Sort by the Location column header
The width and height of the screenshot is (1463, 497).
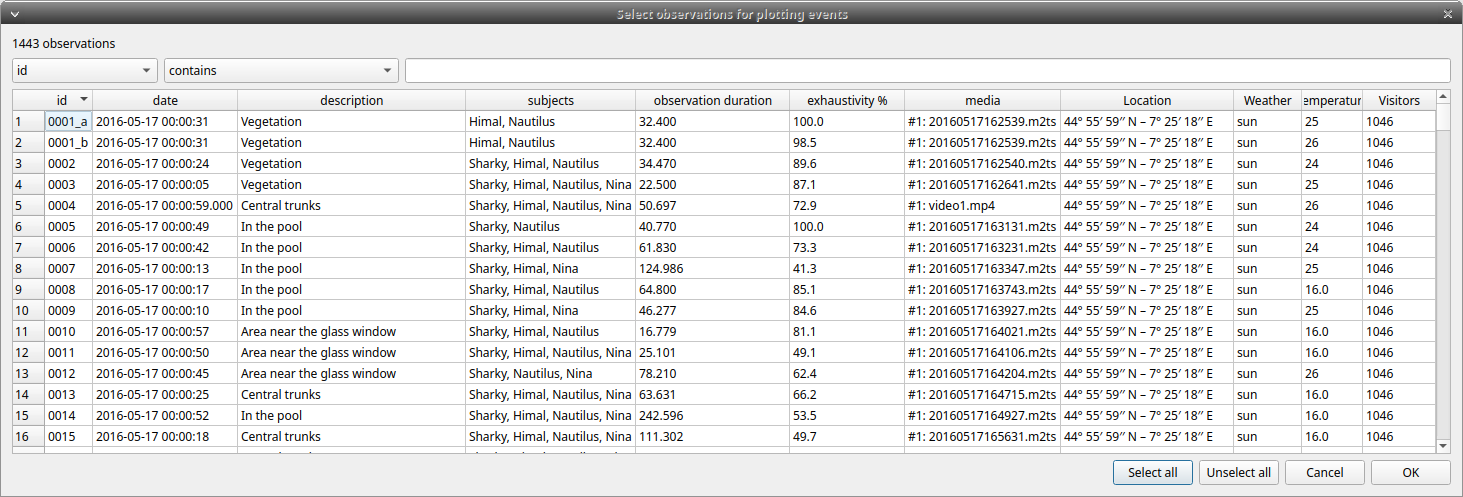(x=1147, y=100)
